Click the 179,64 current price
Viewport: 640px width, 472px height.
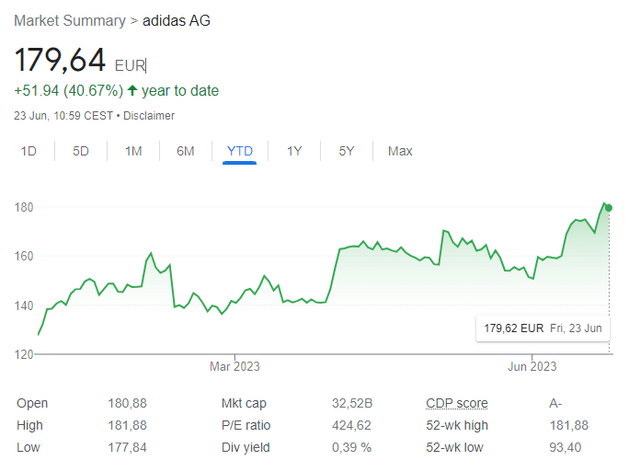point(60,60)
